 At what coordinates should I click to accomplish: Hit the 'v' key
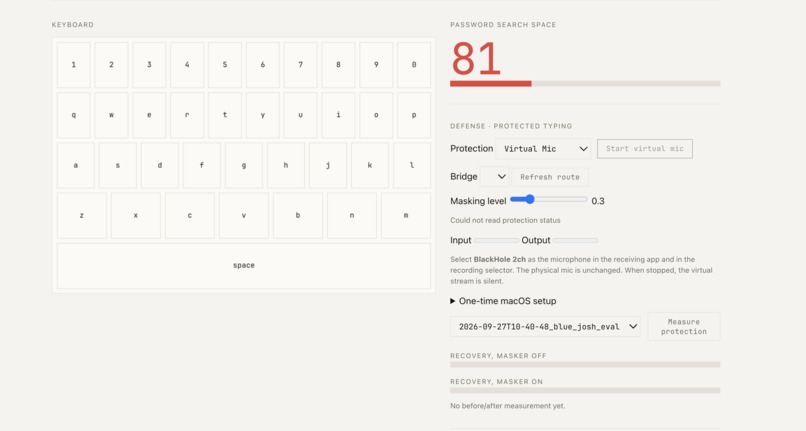pos(244,216)
